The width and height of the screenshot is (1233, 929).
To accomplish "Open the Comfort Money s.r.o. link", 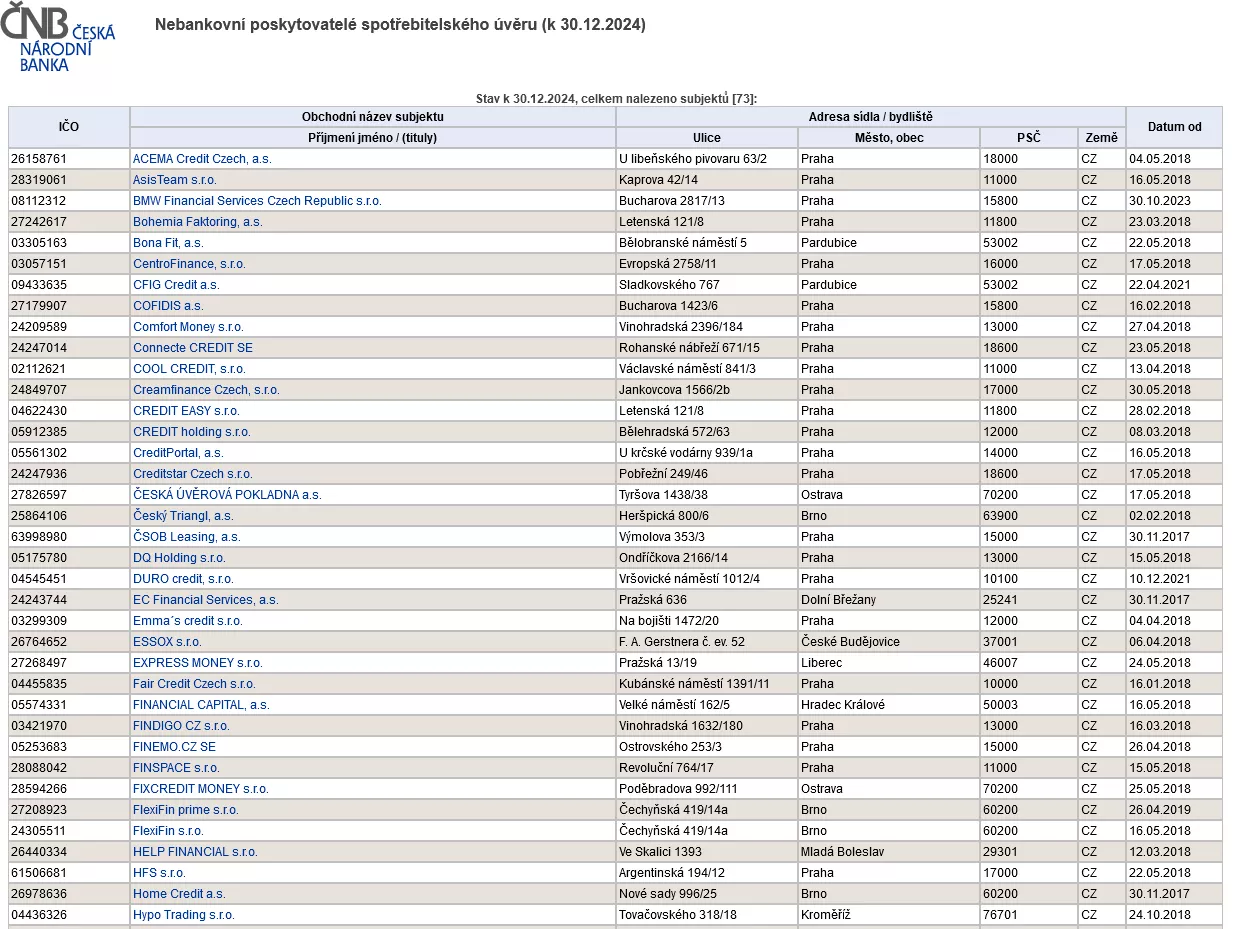I will 188,327.
